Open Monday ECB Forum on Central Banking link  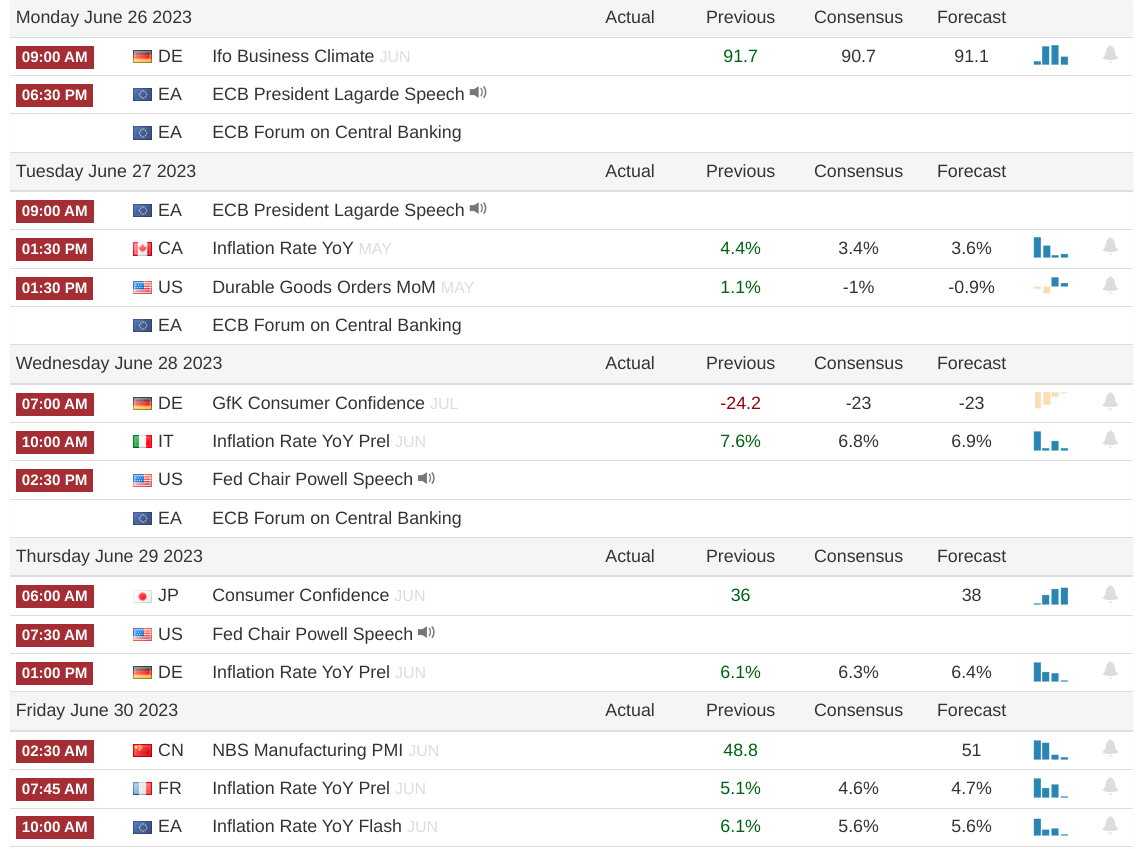[337, 132]
